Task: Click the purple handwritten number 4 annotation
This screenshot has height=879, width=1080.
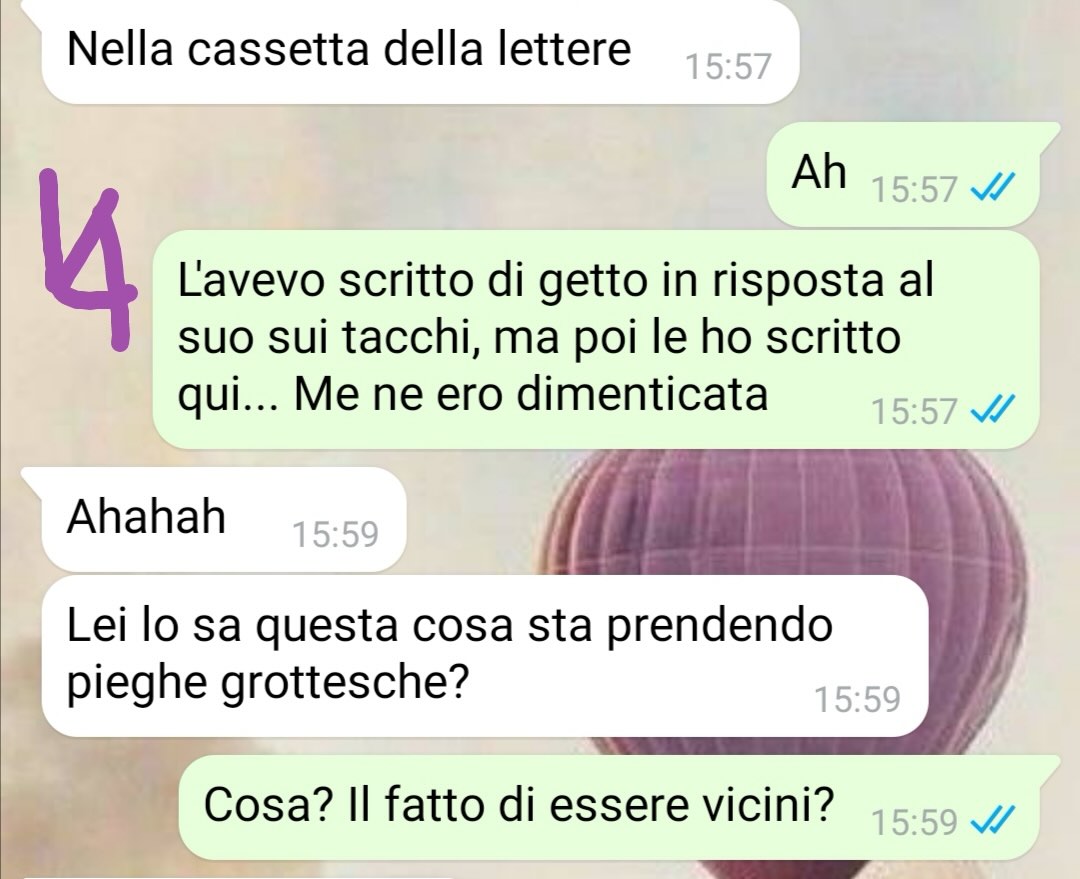Action: [x=87, y=260]
